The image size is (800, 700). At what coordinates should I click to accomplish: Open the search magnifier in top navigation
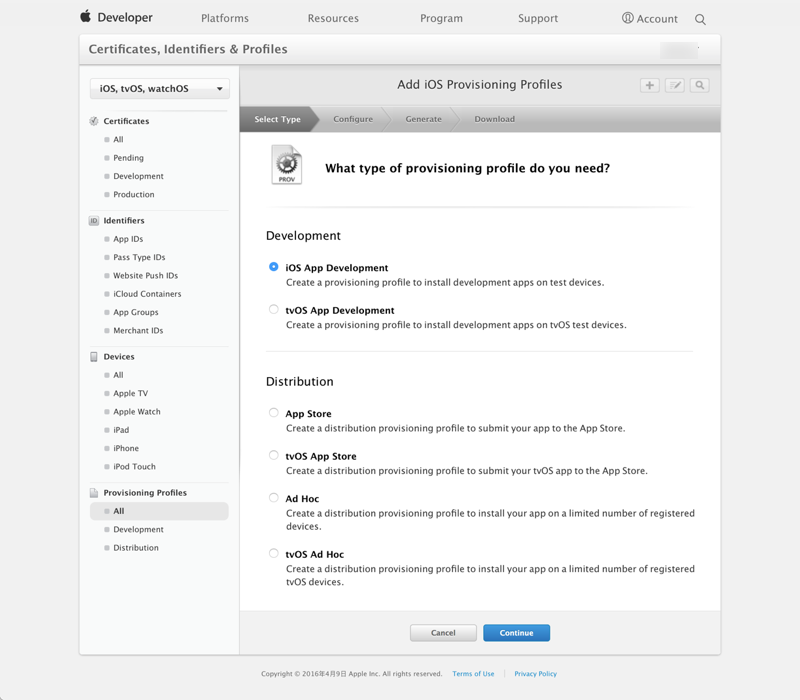tap(700, 19)
